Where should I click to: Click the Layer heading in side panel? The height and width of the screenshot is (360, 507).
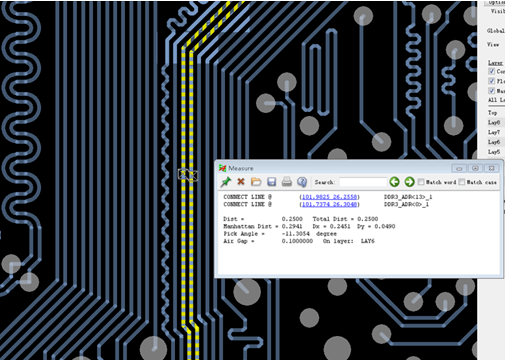click(495, 63)
